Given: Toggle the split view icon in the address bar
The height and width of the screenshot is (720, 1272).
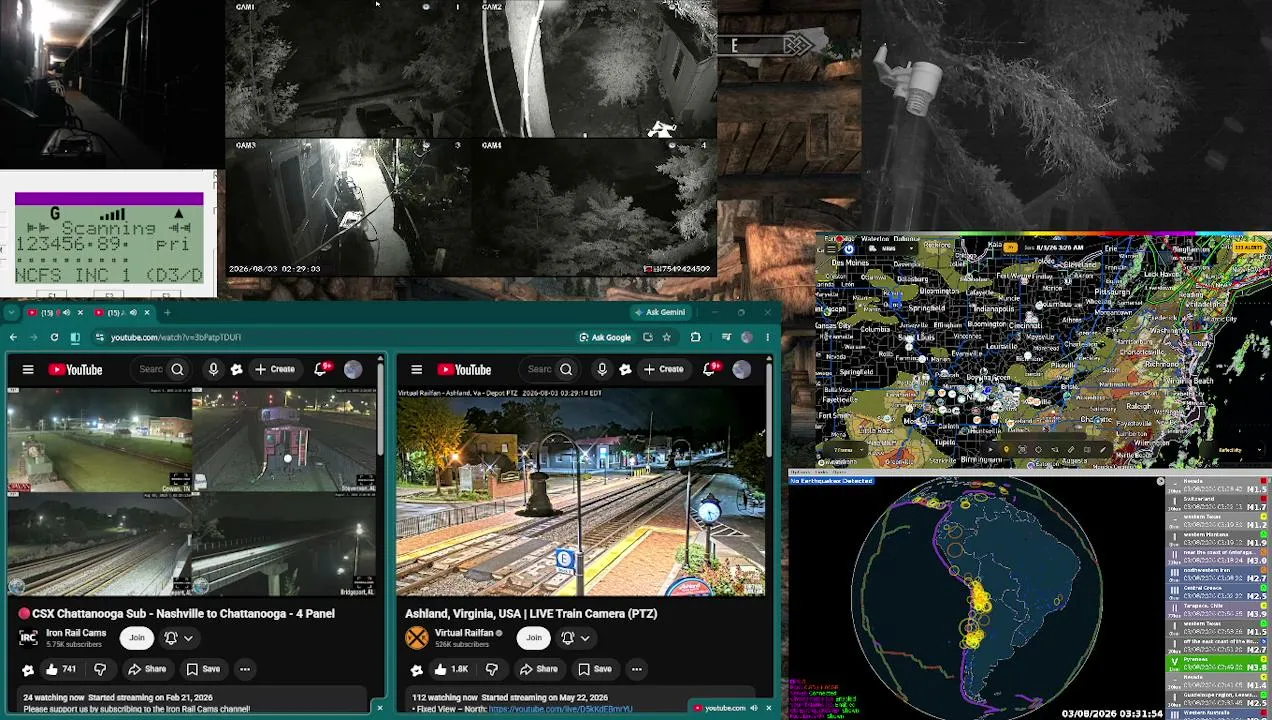Looking at the screenshot, I should [75, 337].
